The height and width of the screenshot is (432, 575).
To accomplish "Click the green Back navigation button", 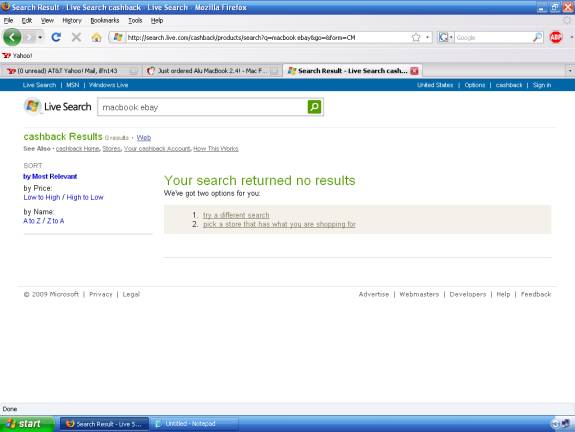I will [x=12, y=37].
